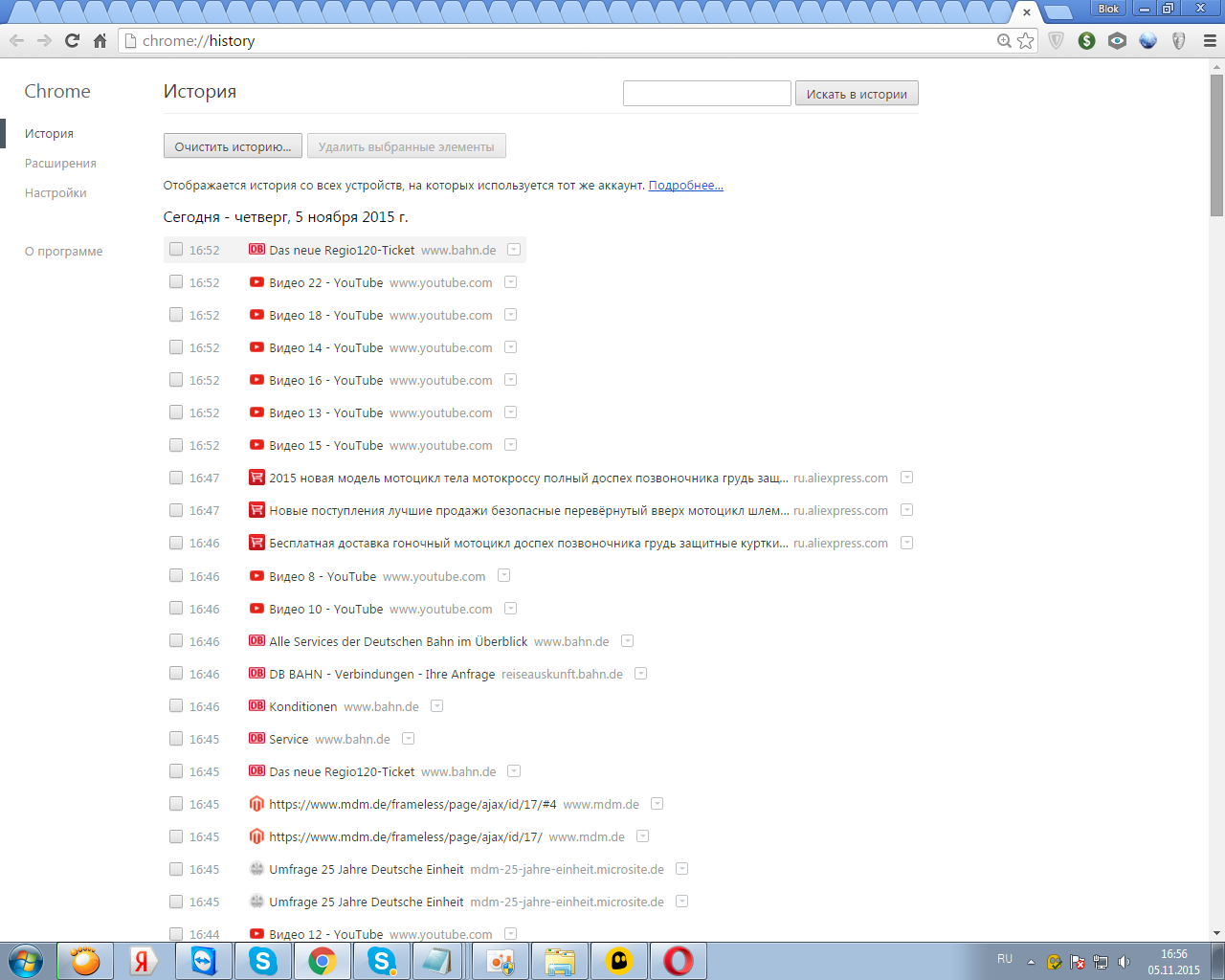Click the mdm.de favicon of ajax/id/17/#4
The width and height of the screenshot is (1225, 980).
click(x=256, y=804)
